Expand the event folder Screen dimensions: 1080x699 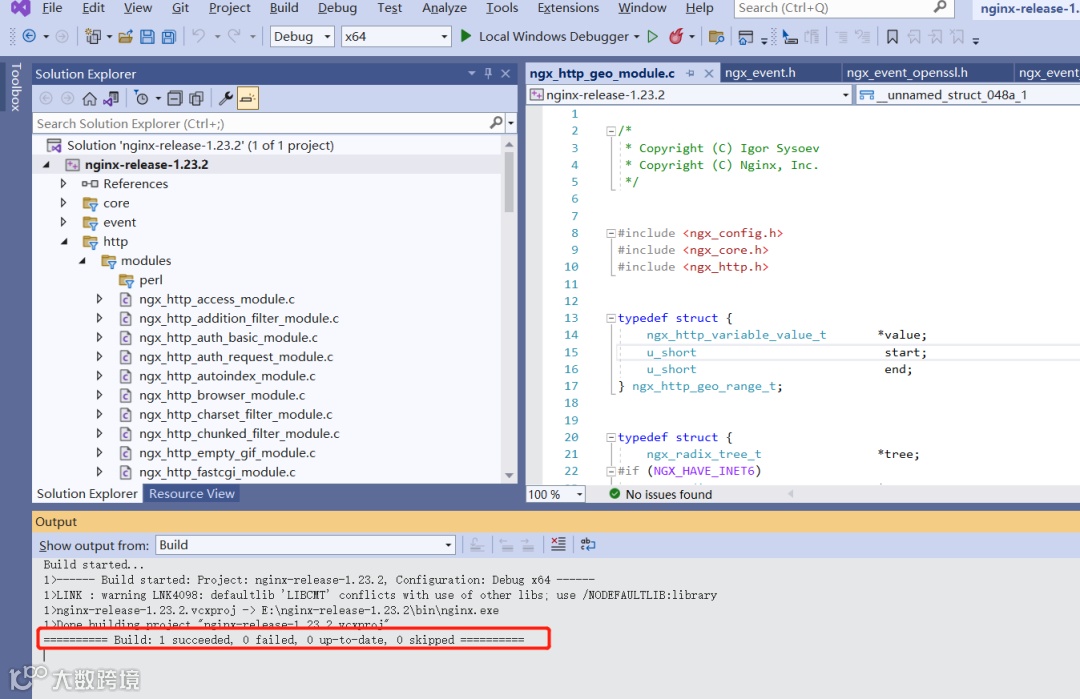[63, 222]
